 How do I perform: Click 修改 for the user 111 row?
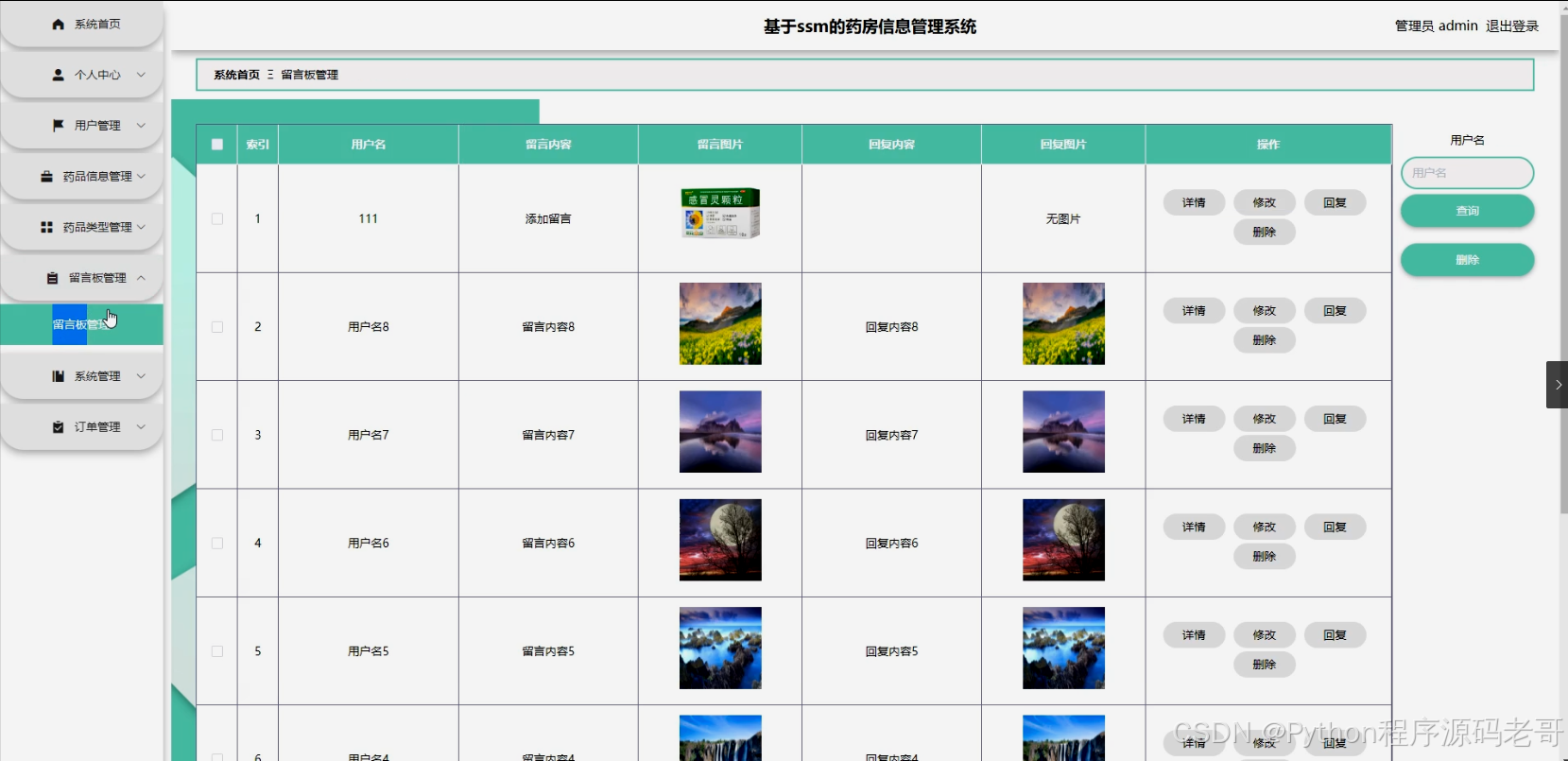click(1265, 202)
